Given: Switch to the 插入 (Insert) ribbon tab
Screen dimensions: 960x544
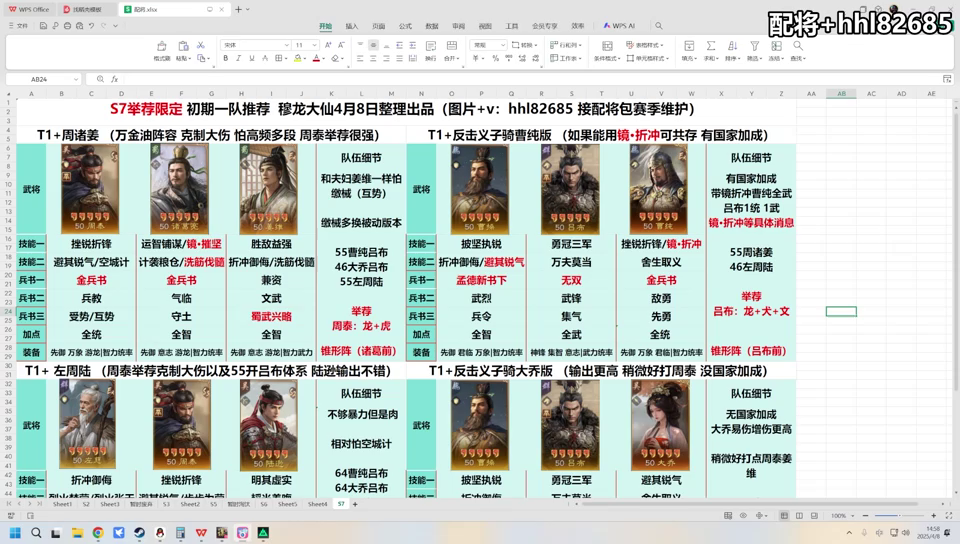Looking at the screenshot, I should pos(352,26).
